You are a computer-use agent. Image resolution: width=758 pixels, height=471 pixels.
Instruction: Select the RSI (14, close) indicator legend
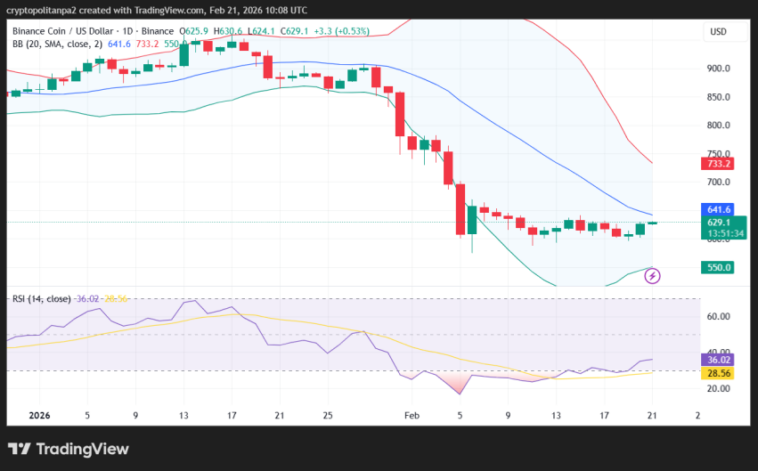(42, 298)
